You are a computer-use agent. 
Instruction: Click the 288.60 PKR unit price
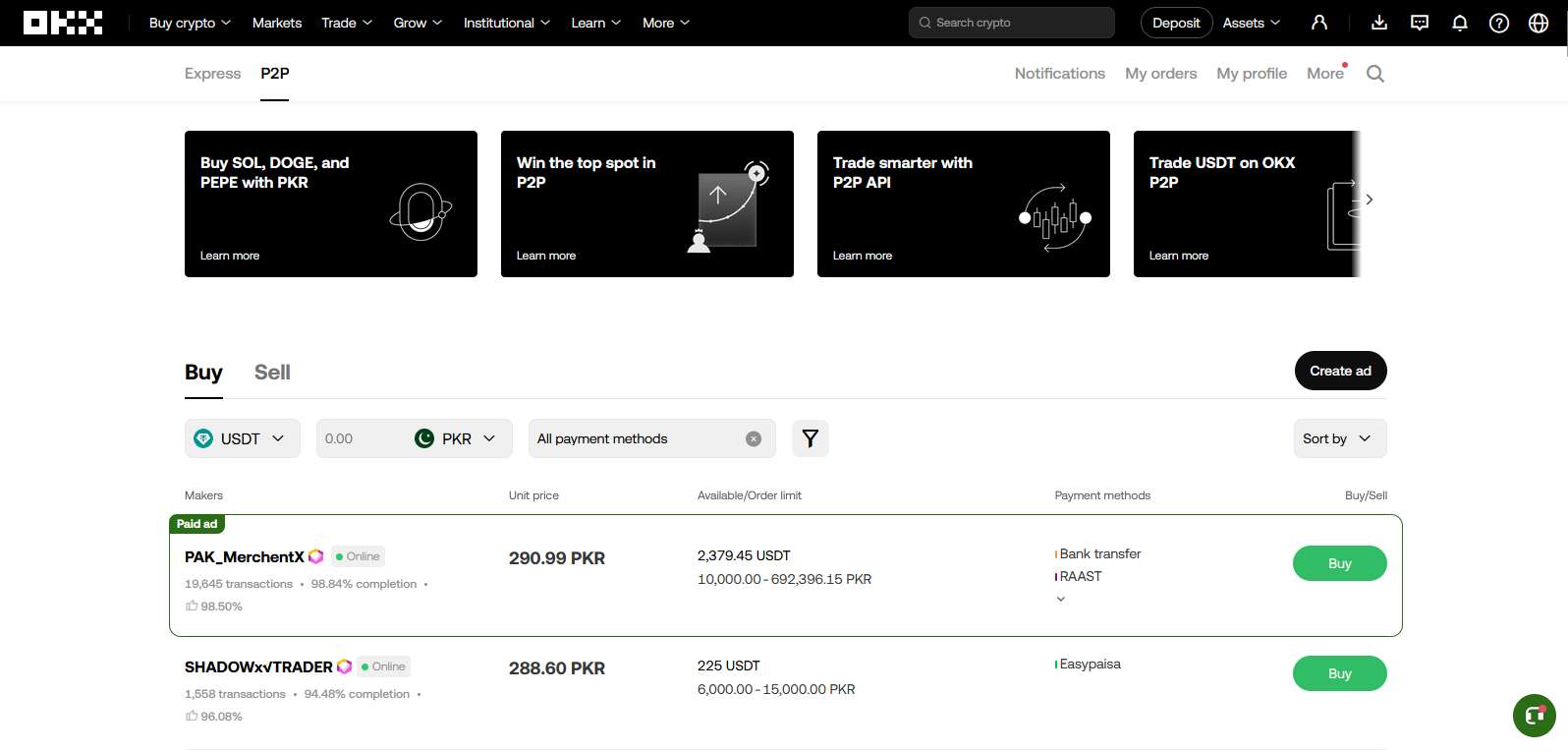557,668
